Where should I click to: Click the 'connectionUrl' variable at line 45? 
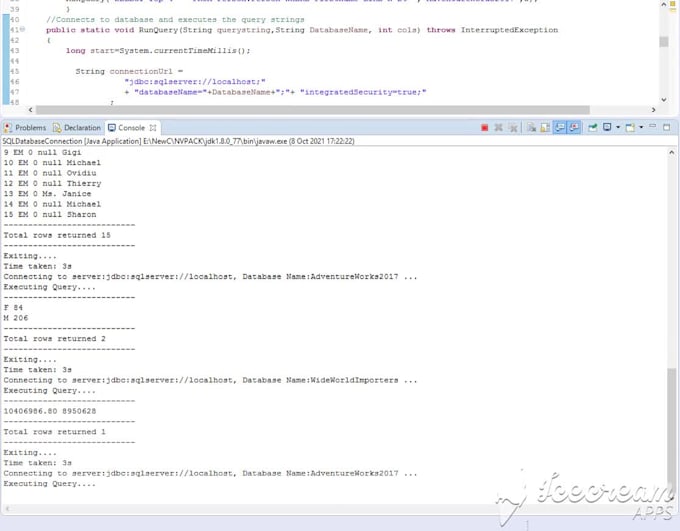(141, 71)
